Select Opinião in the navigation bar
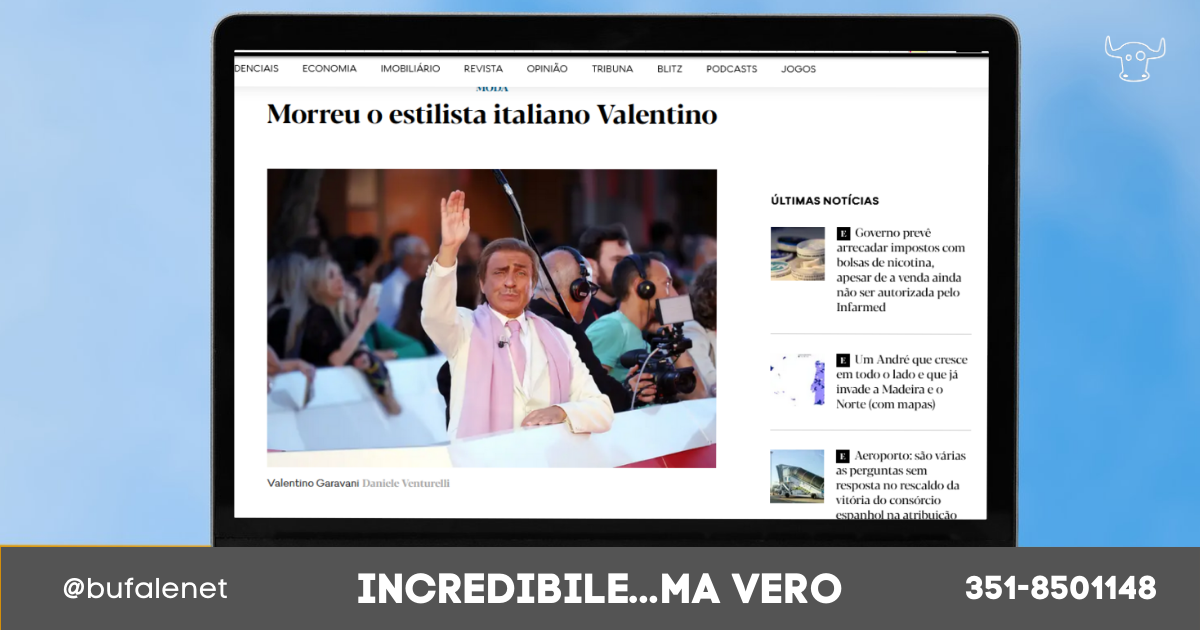The width and height of the screenshot is (1200, 630). click(547, 69)
